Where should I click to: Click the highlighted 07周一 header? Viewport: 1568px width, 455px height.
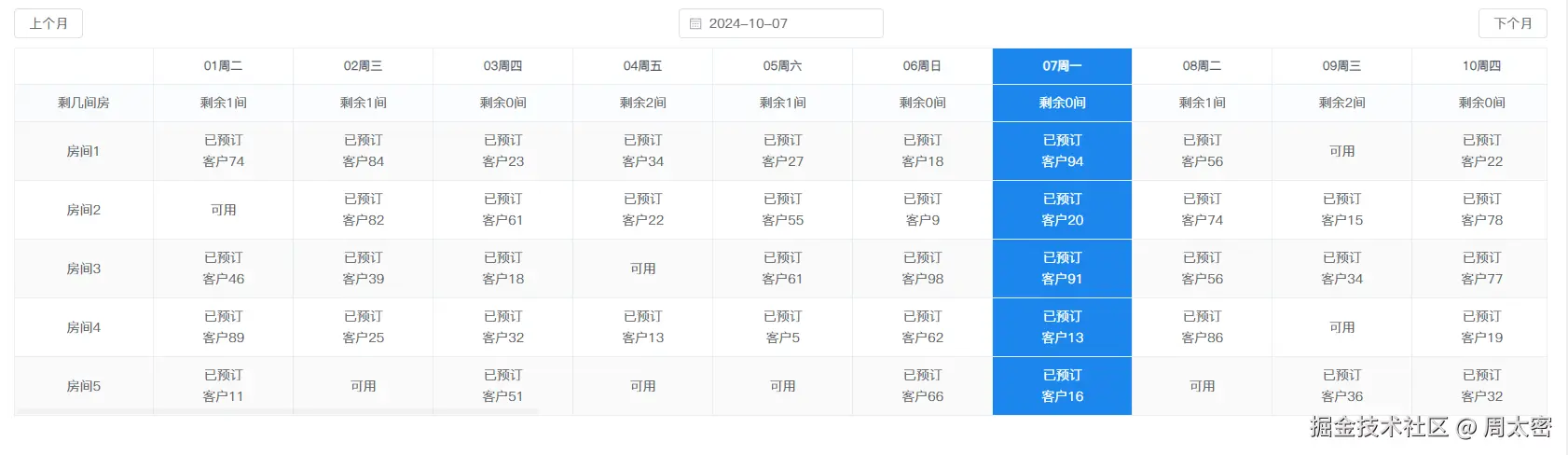click(x=1063, y=66)
